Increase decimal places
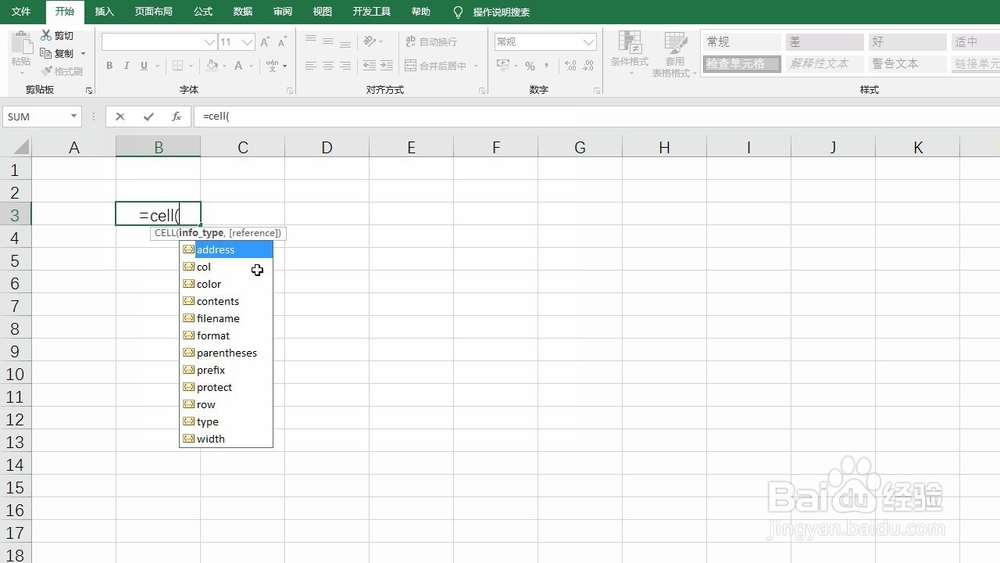 571,65
